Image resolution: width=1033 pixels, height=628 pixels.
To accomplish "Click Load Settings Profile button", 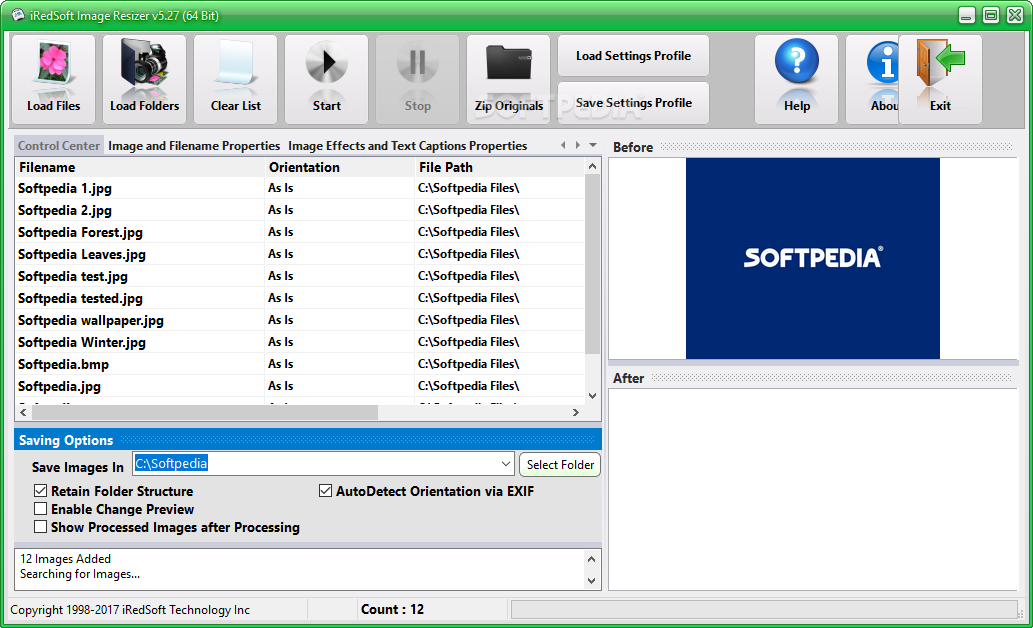I will tap(633, 56).
